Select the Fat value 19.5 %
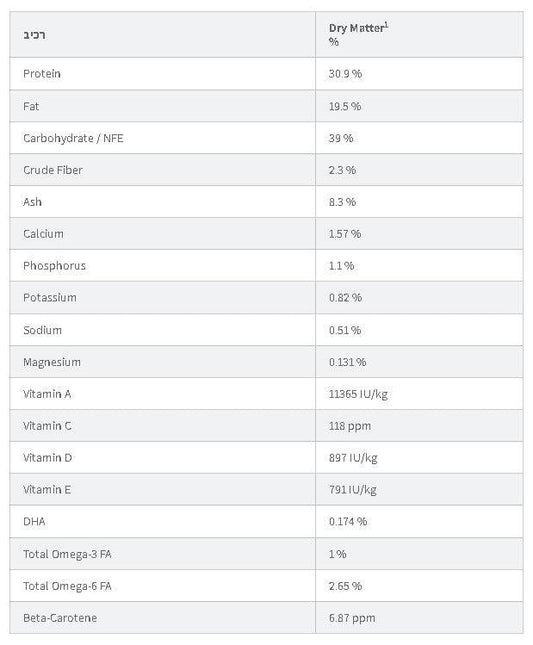 (345, 106)
